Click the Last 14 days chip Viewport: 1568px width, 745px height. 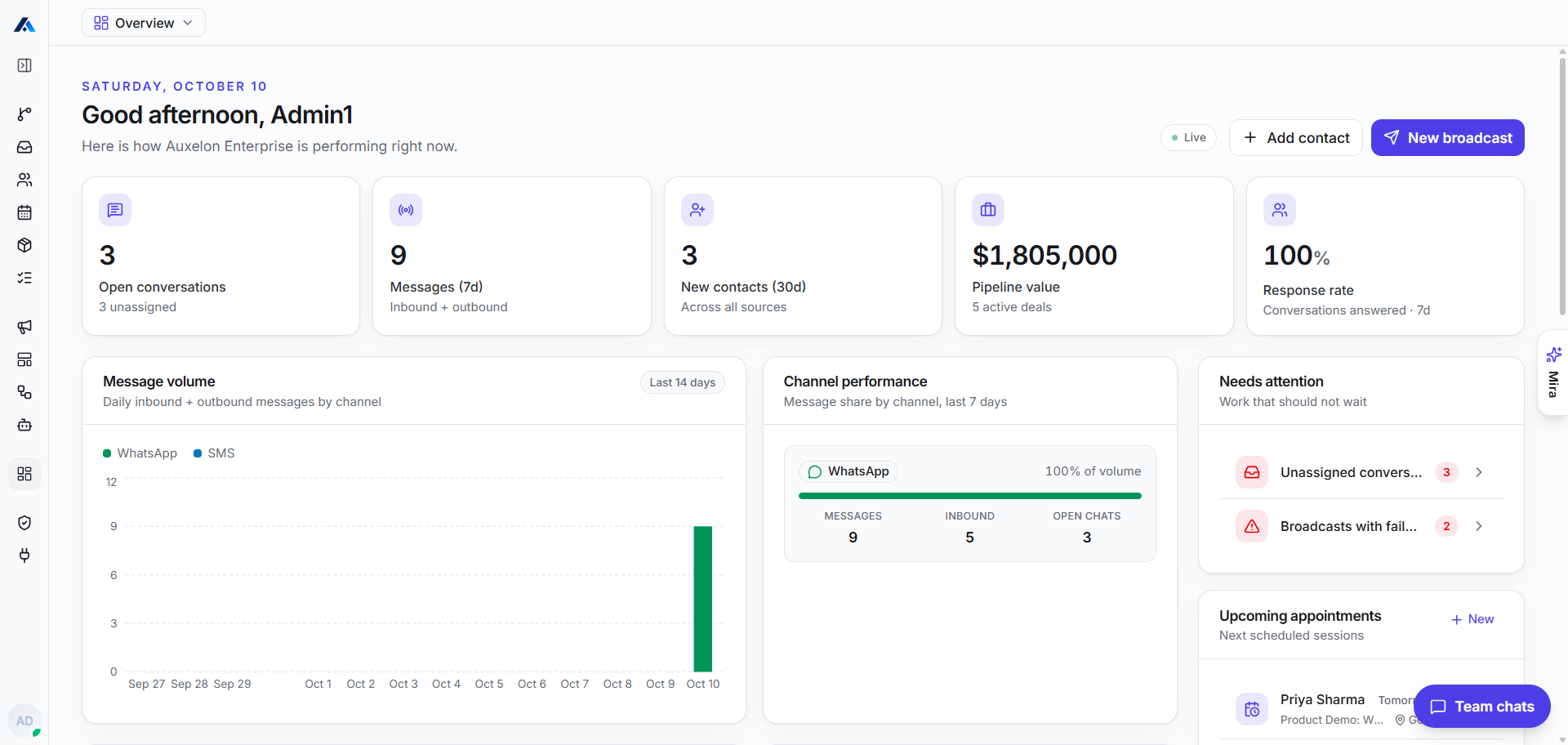pyautogui.click(x=683, y=382)
